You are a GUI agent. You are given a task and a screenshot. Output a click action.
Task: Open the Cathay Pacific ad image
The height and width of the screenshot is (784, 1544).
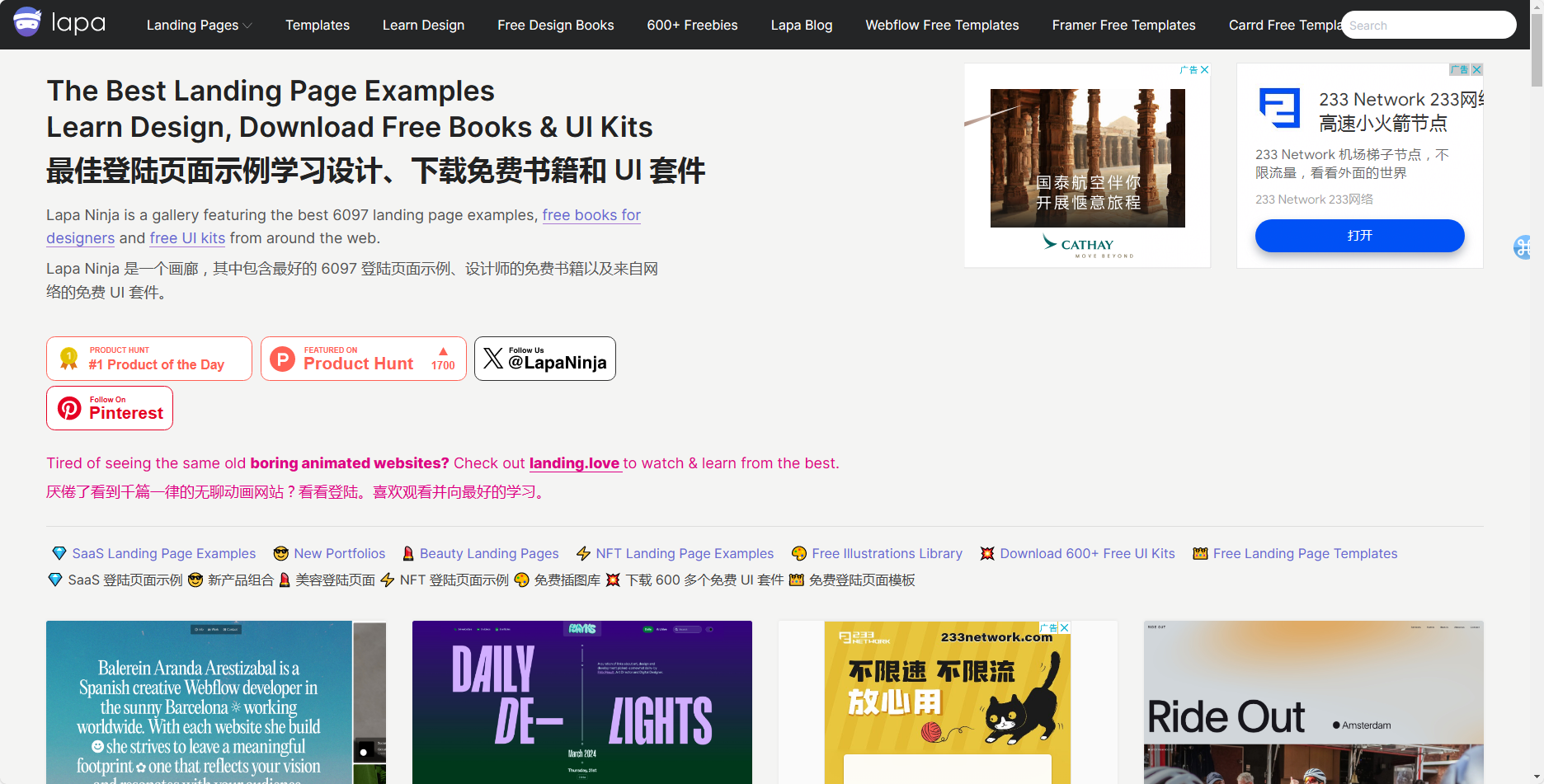1088,158
